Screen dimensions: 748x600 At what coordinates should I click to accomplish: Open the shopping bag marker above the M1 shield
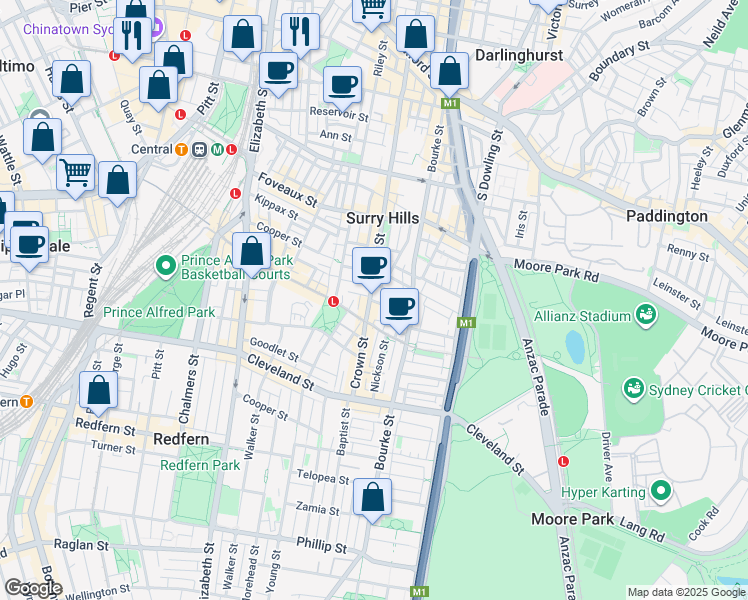click(x=451, y=71)
